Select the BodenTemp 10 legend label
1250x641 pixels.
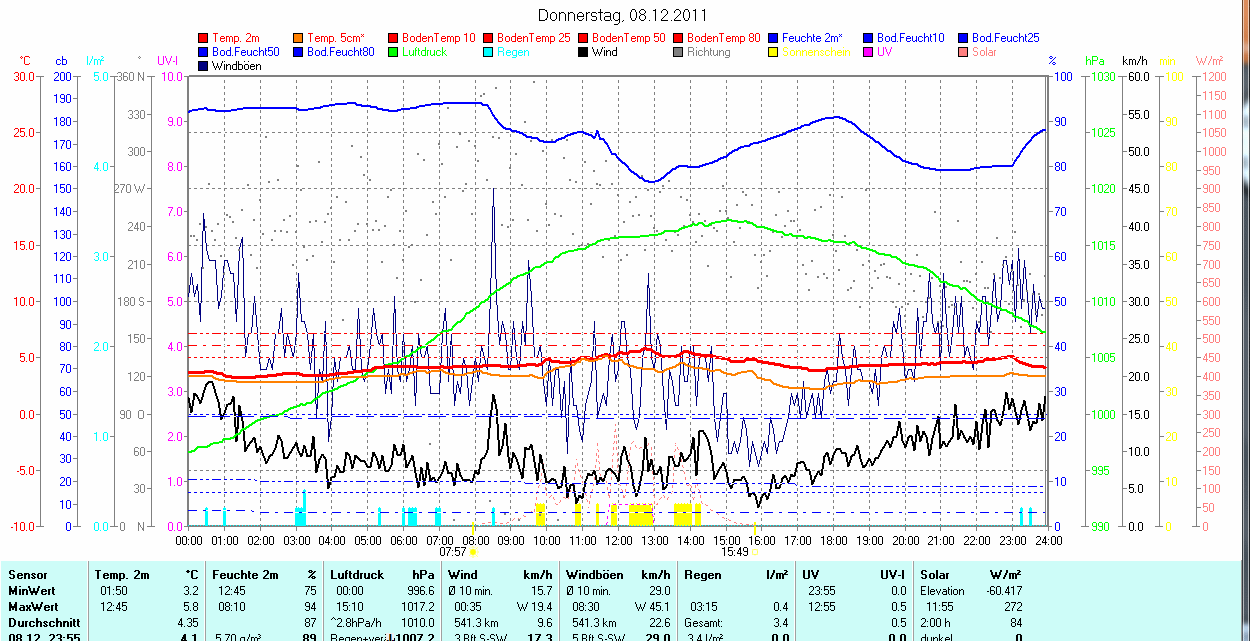[439, 38]
